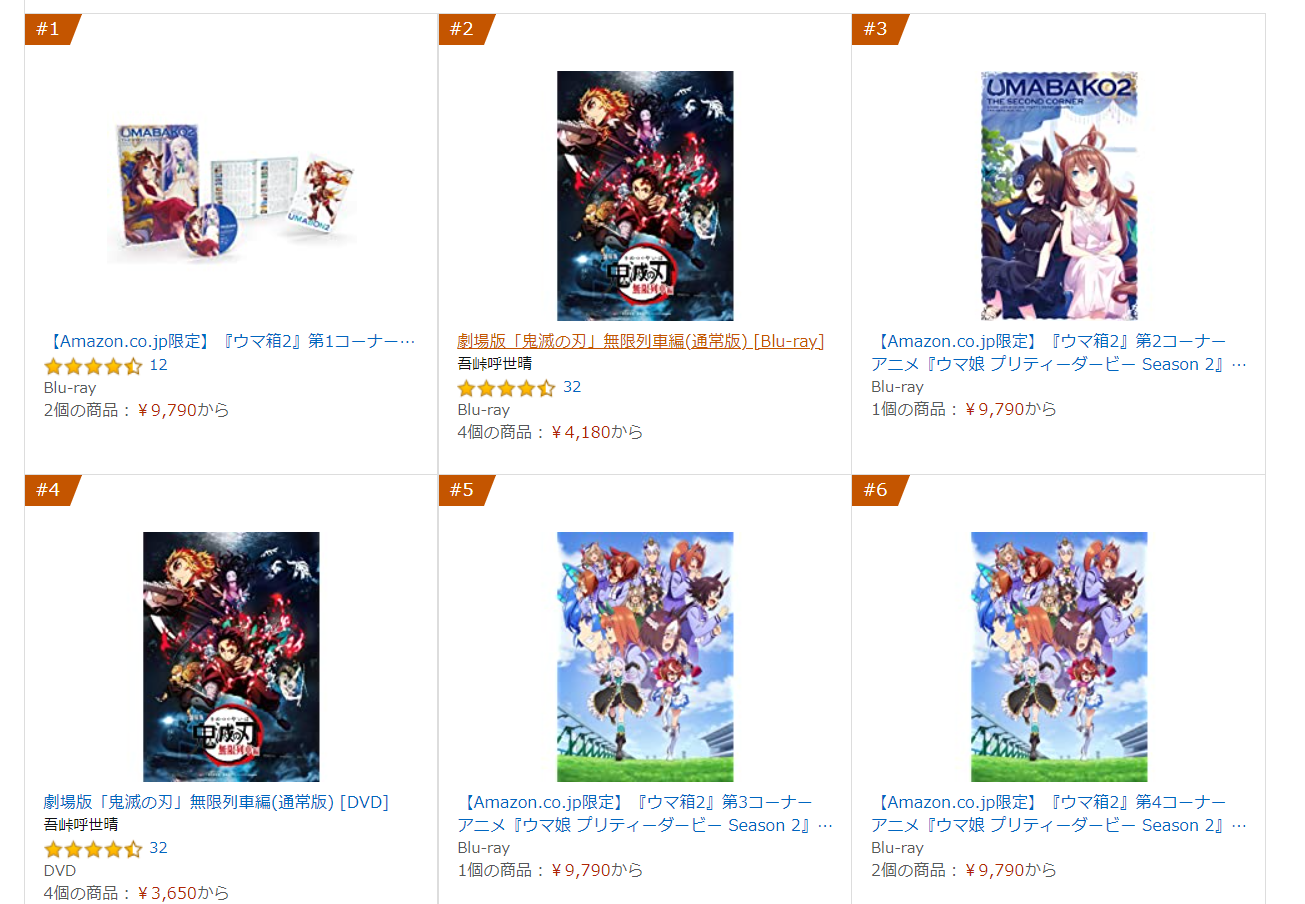The image size is (1305, 904).
Task: Click the #6 Uma Musume fourth corner cover
Action: point(1059,657)
